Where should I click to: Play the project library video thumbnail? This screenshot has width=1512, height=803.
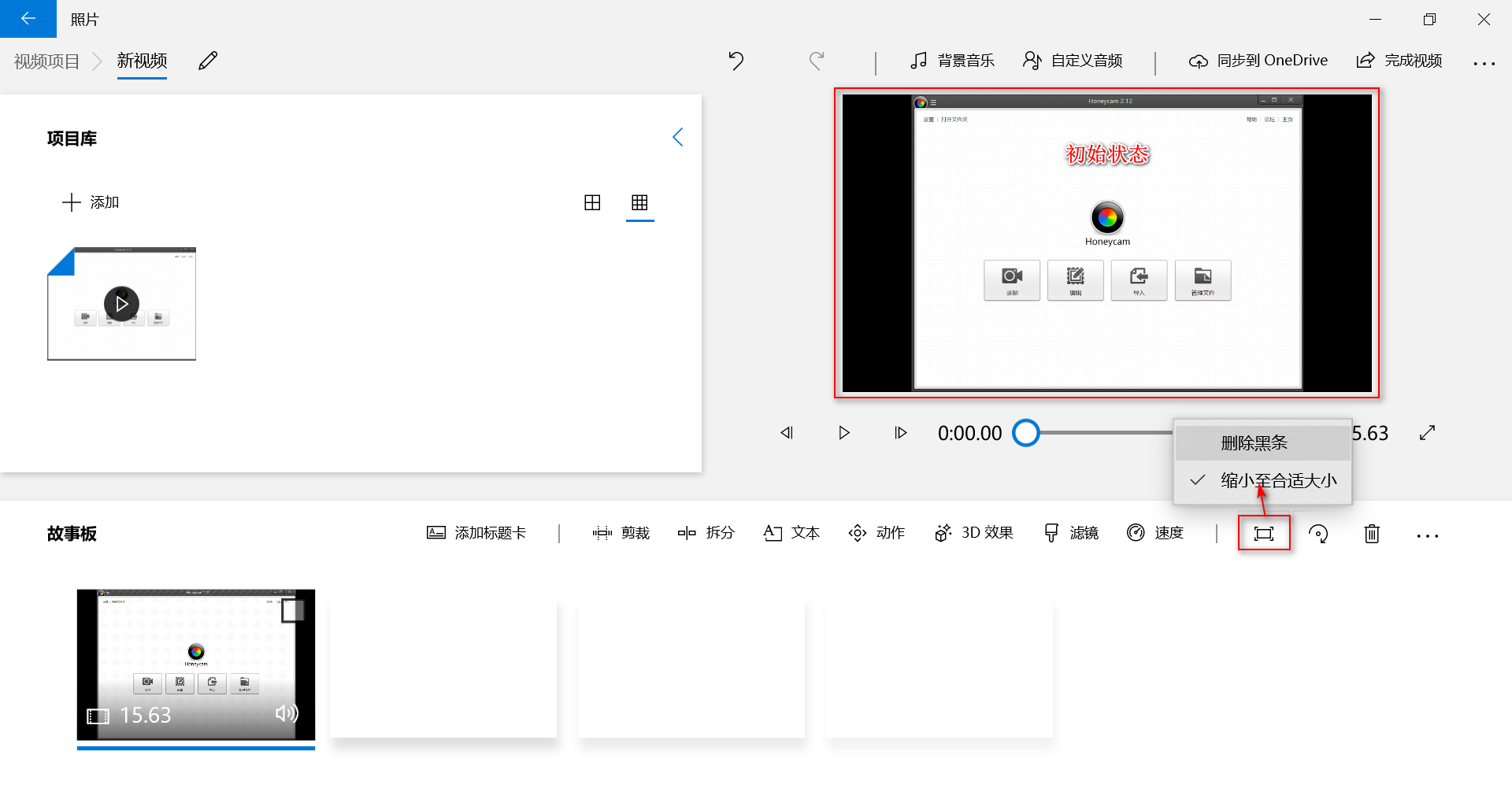pos(121,304)
